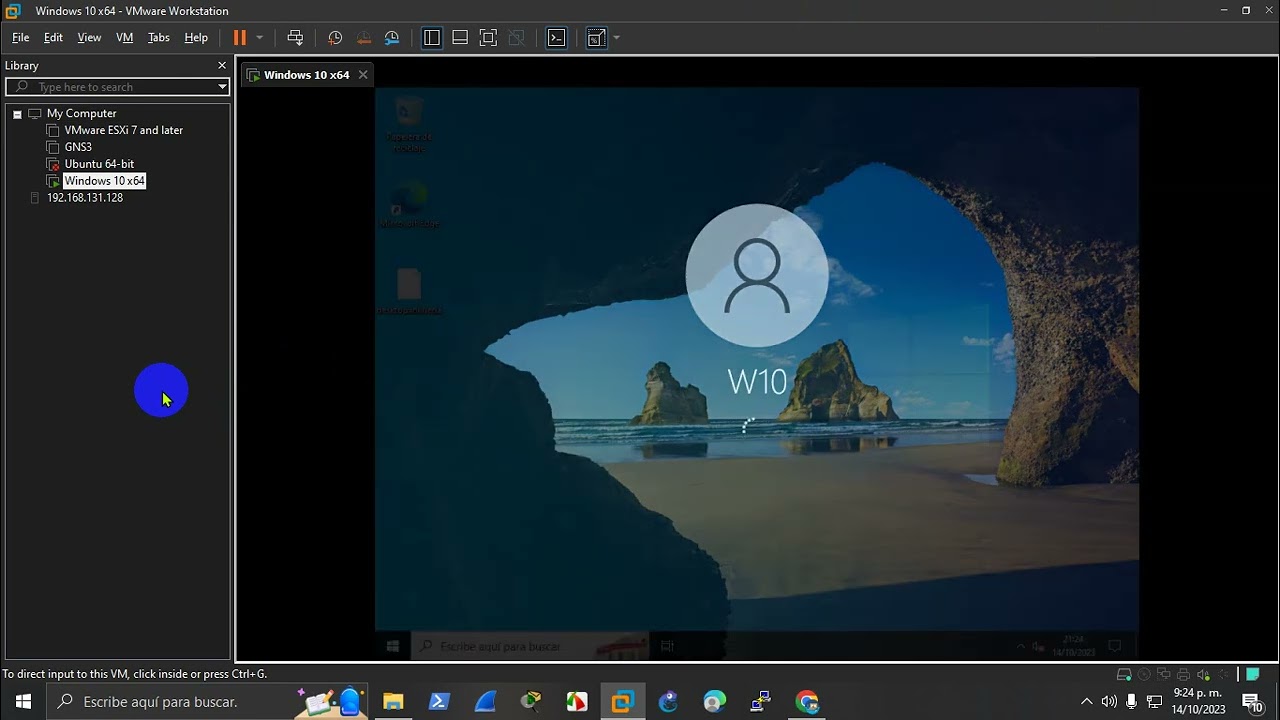Open the host network tray icon
The image size is (1280, 720).
coord(1154,702)
